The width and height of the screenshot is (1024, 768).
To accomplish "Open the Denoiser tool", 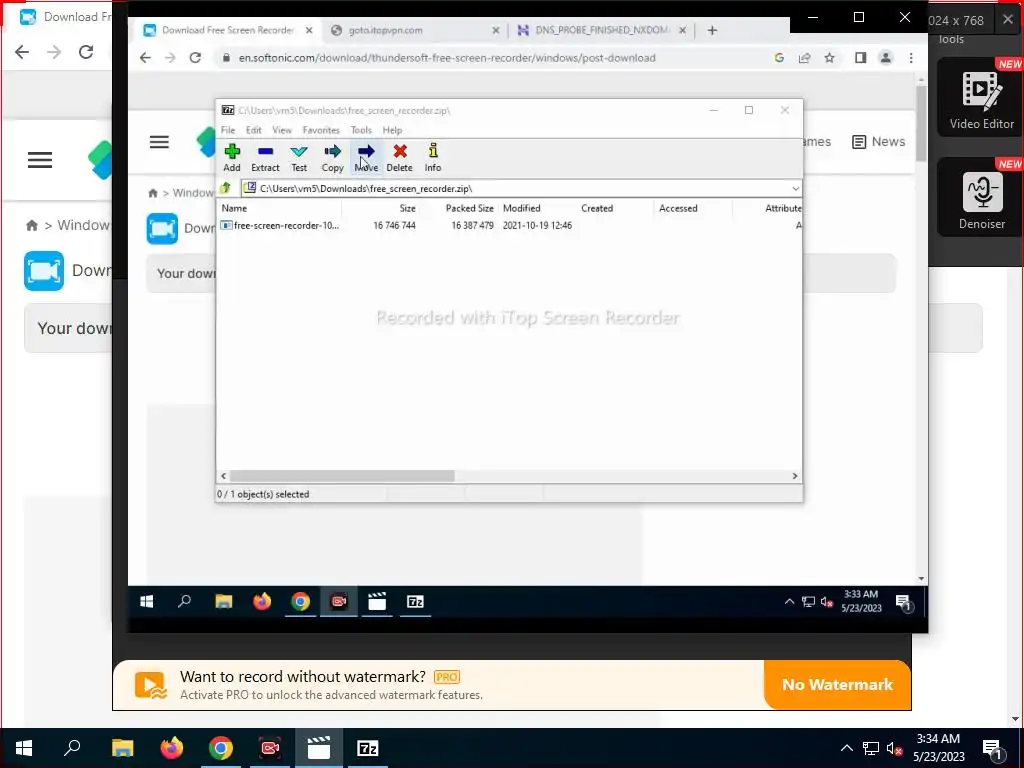I will point(981,197).
